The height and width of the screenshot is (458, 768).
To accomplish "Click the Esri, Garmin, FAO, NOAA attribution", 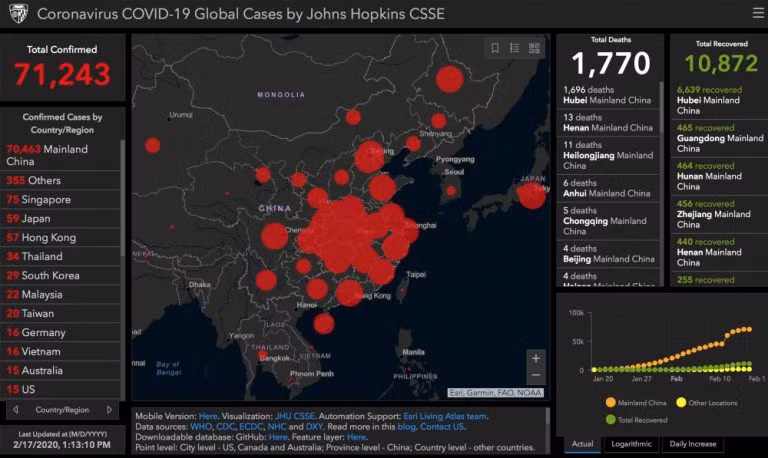I will [495, 393].
